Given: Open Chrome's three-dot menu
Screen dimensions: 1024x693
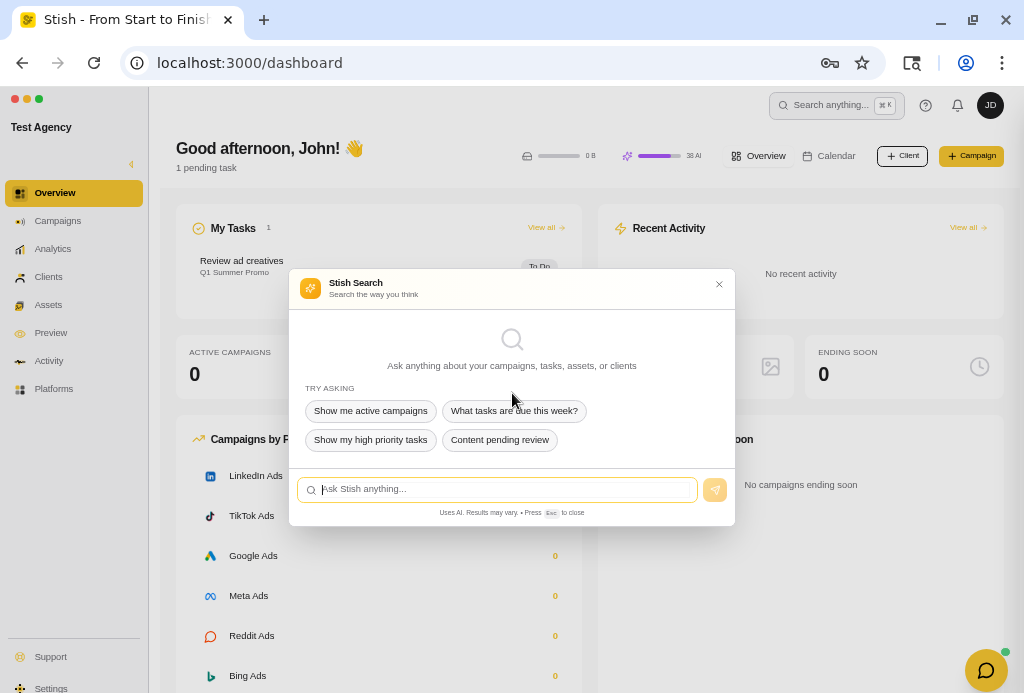Looking at the screenshot, I should point(1001,63).
